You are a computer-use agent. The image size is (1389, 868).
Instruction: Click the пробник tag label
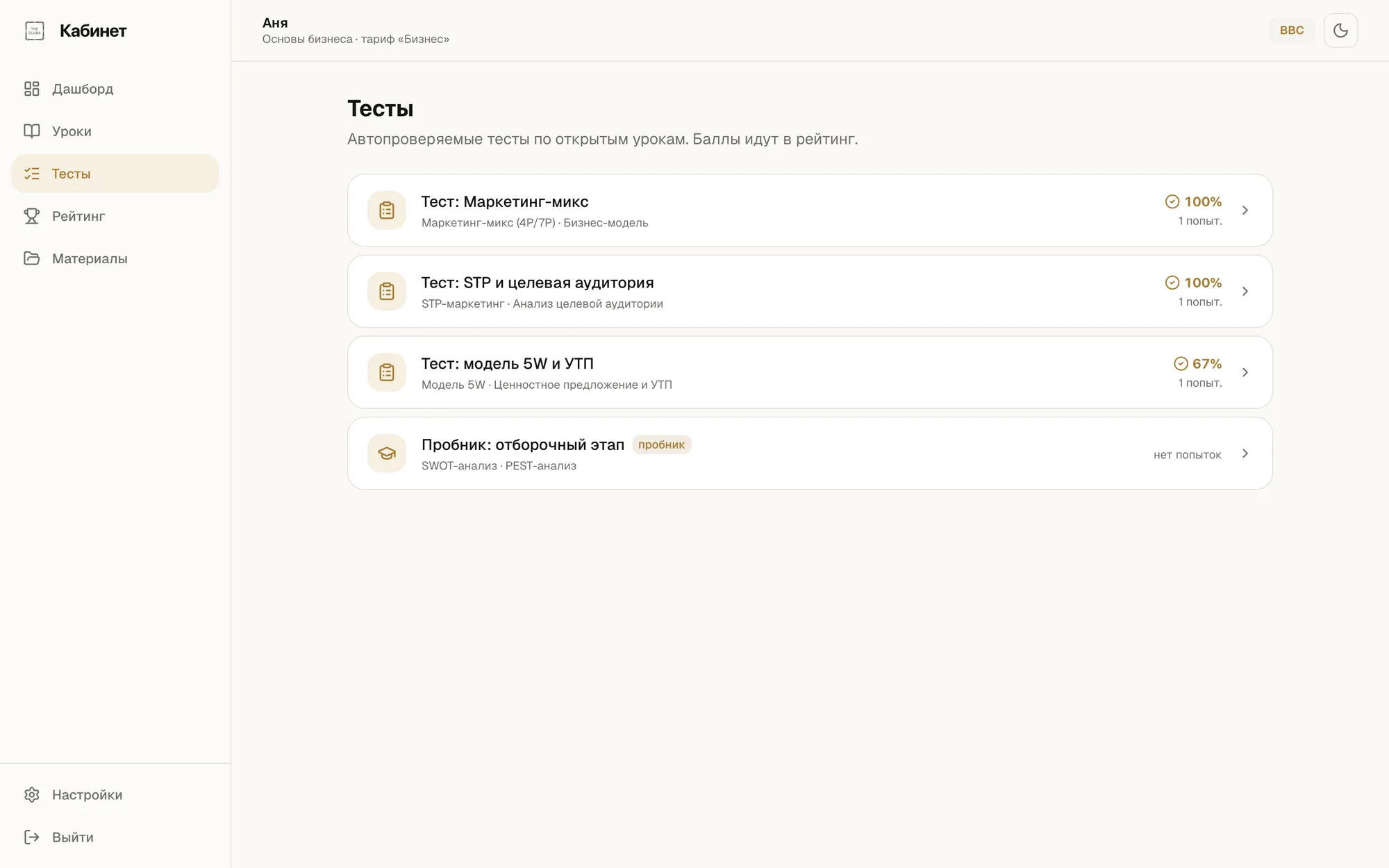point(661,444)
